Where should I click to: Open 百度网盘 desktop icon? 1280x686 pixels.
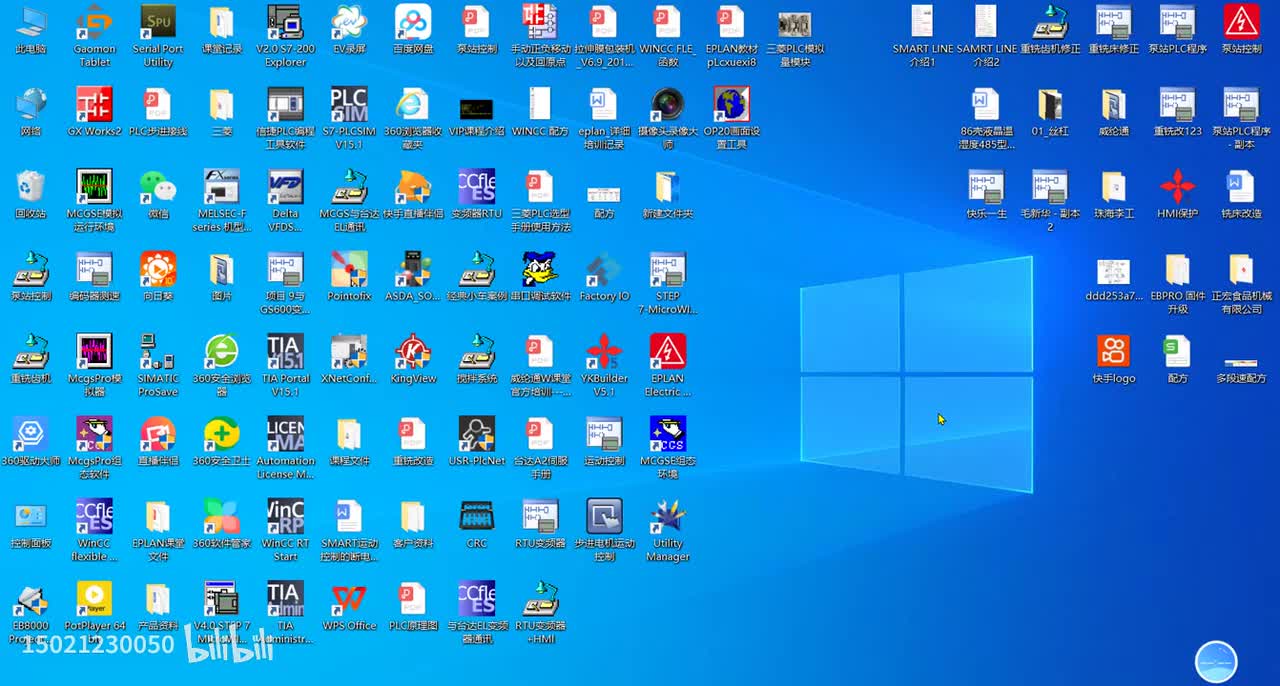413,23
